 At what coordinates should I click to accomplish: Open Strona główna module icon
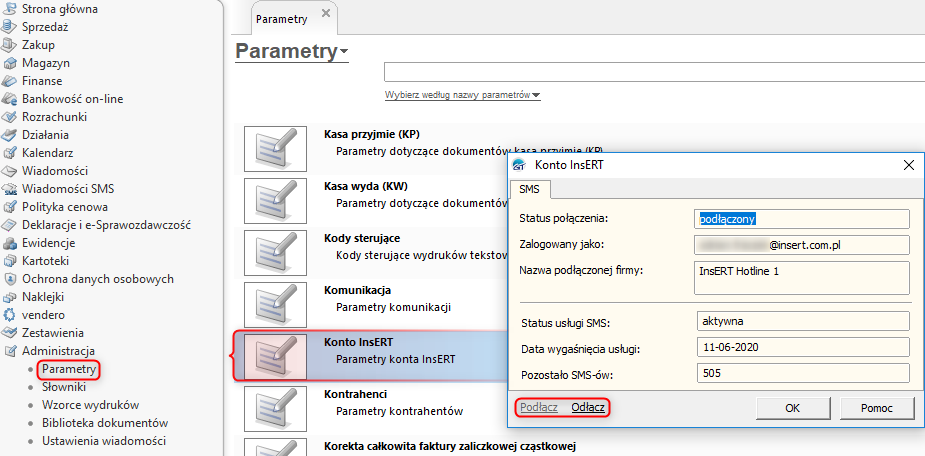point(9,9)
